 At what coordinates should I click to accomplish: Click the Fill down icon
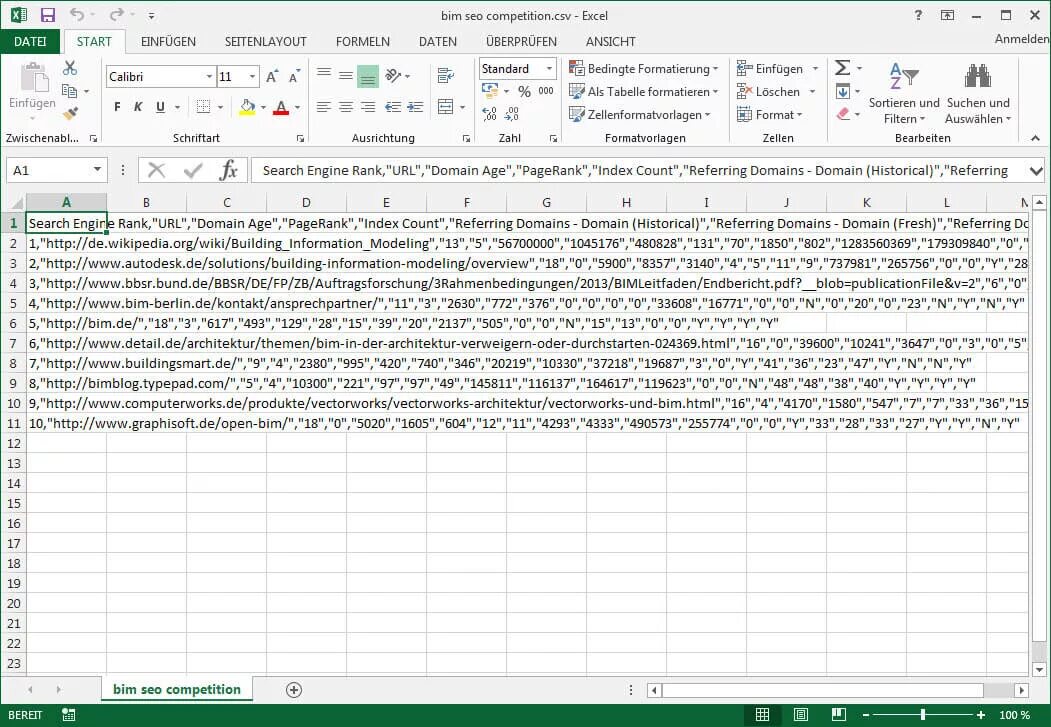coord(843,91)
